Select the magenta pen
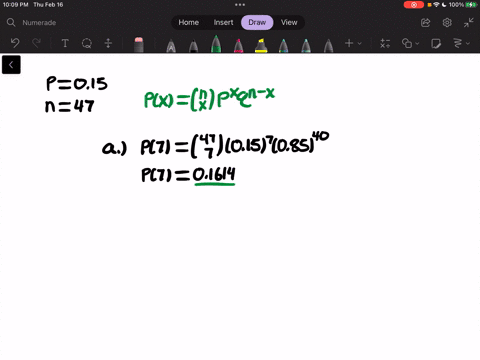Viewport: 480px width, 360px height. [238, 46]
